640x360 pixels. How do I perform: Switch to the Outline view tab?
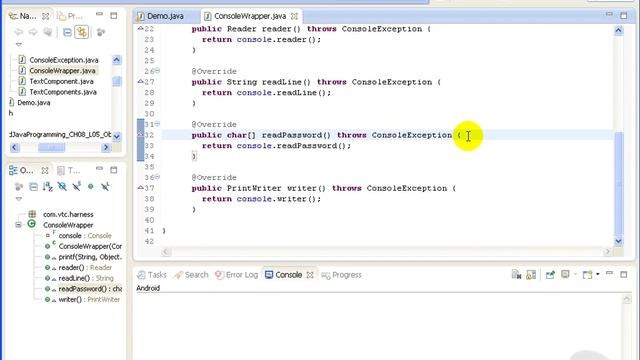click(23, 170)
